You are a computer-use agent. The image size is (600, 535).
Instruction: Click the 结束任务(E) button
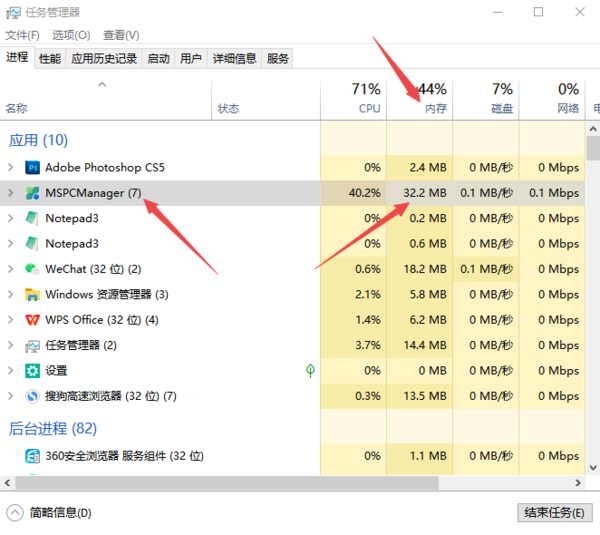[554, 513]
